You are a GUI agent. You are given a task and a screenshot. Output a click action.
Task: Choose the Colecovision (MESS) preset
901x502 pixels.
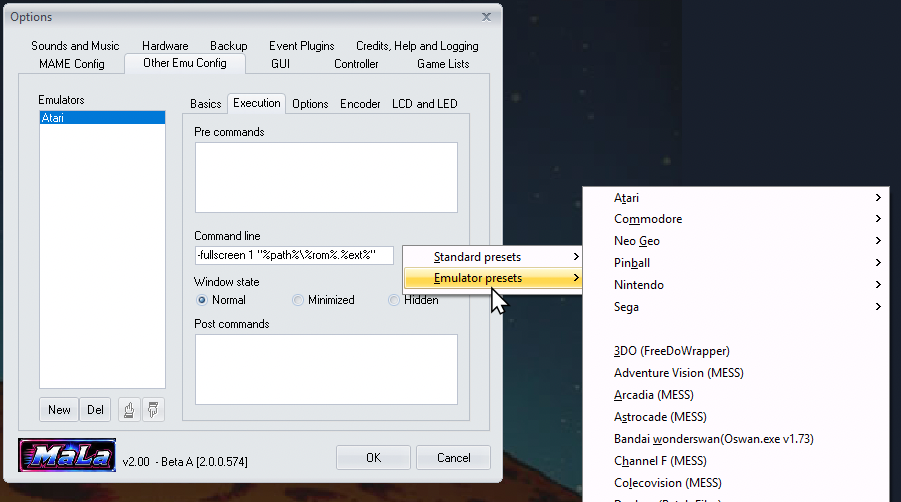736,483
